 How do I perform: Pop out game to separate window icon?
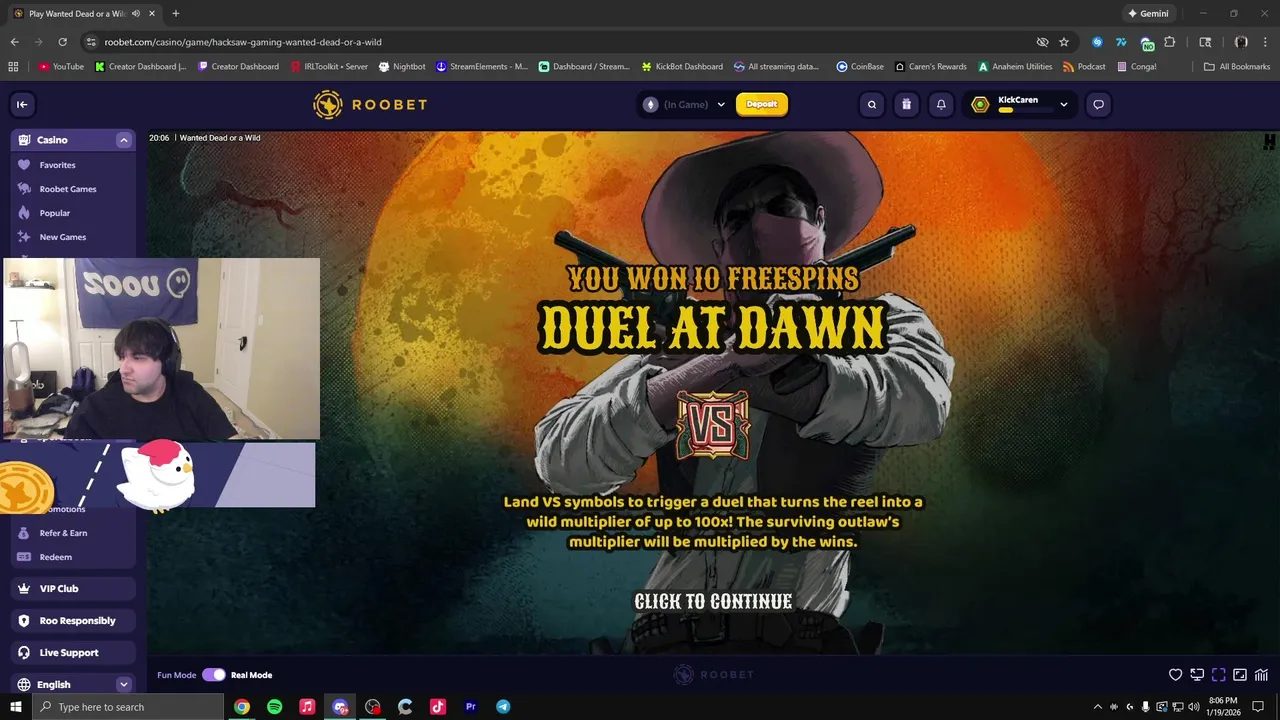(x=1197, y=675)
